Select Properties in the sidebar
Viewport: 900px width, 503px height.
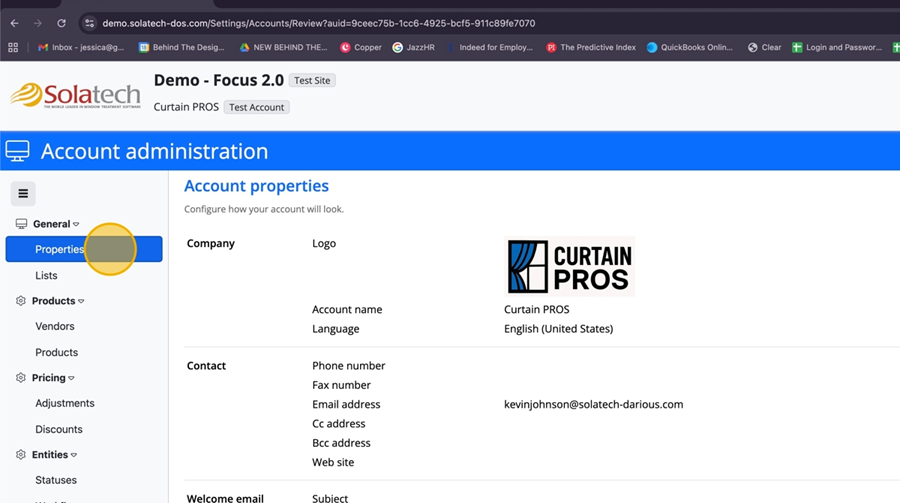click(x=84, y=249)
